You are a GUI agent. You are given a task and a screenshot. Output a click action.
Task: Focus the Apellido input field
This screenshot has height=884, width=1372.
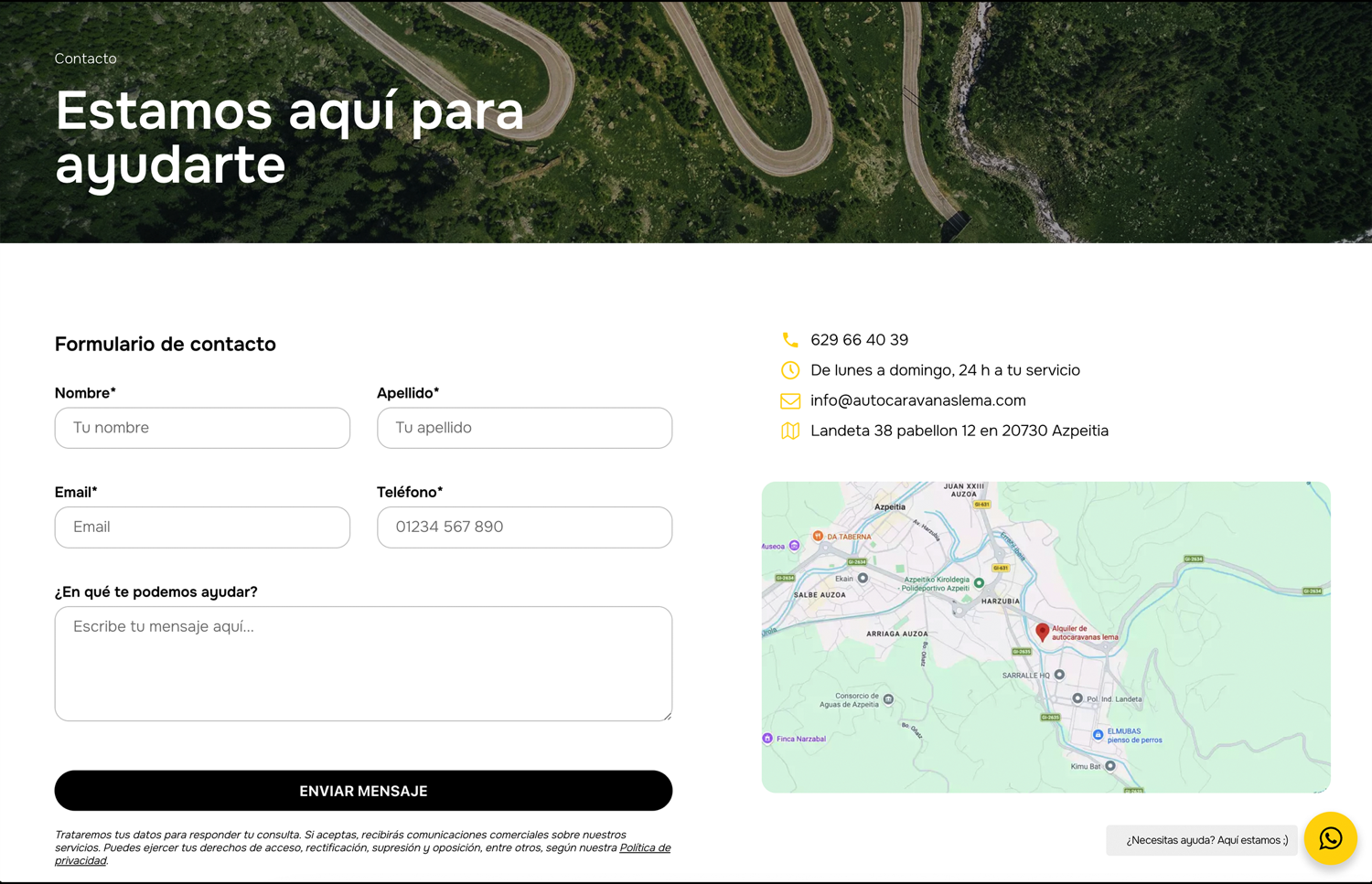click(x=524, y=428)
